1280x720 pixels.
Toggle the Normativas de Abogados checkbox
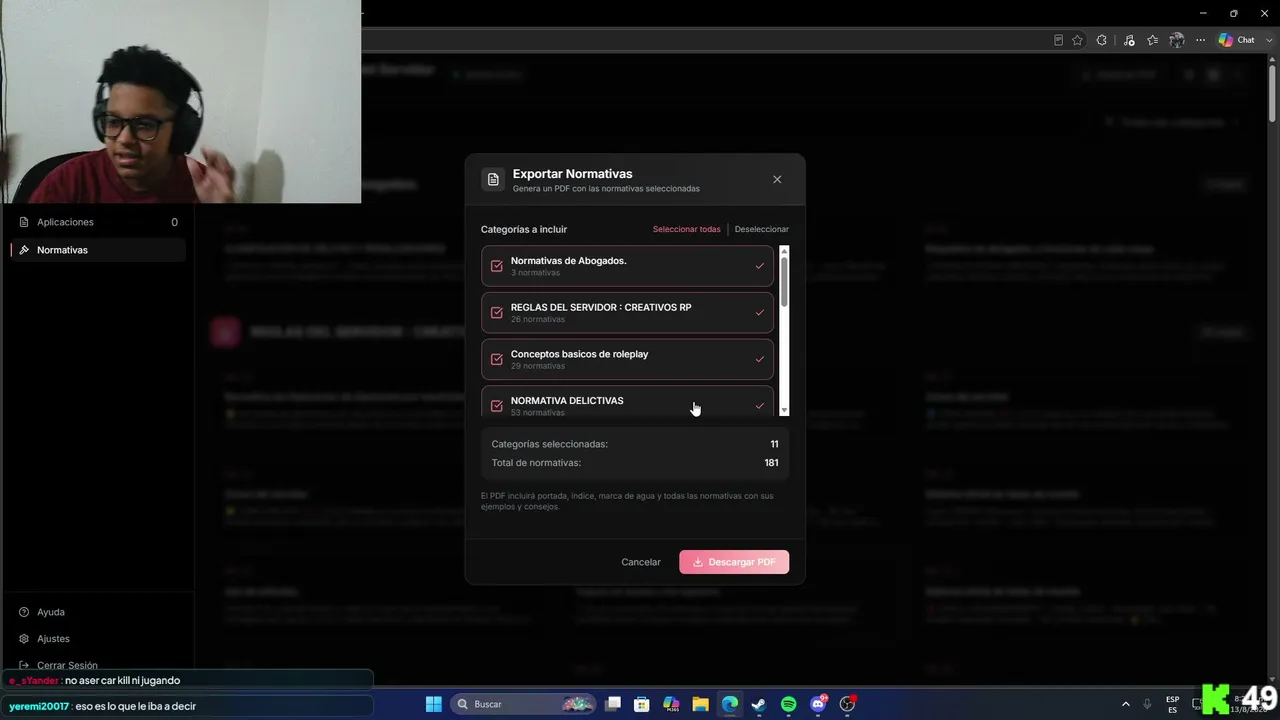[497, 266]
